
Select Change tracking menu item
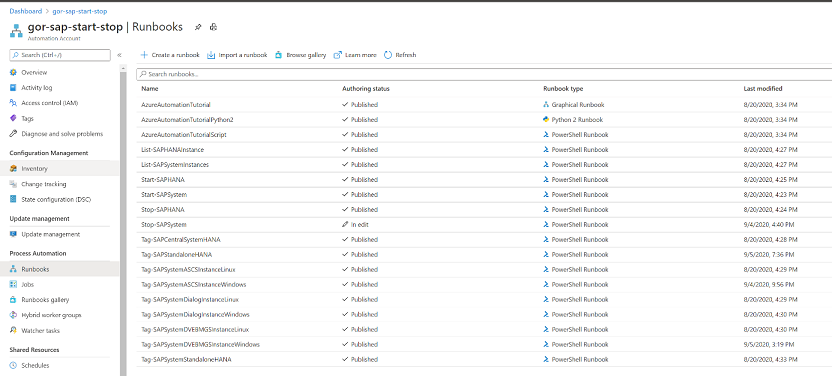(44, 184)
